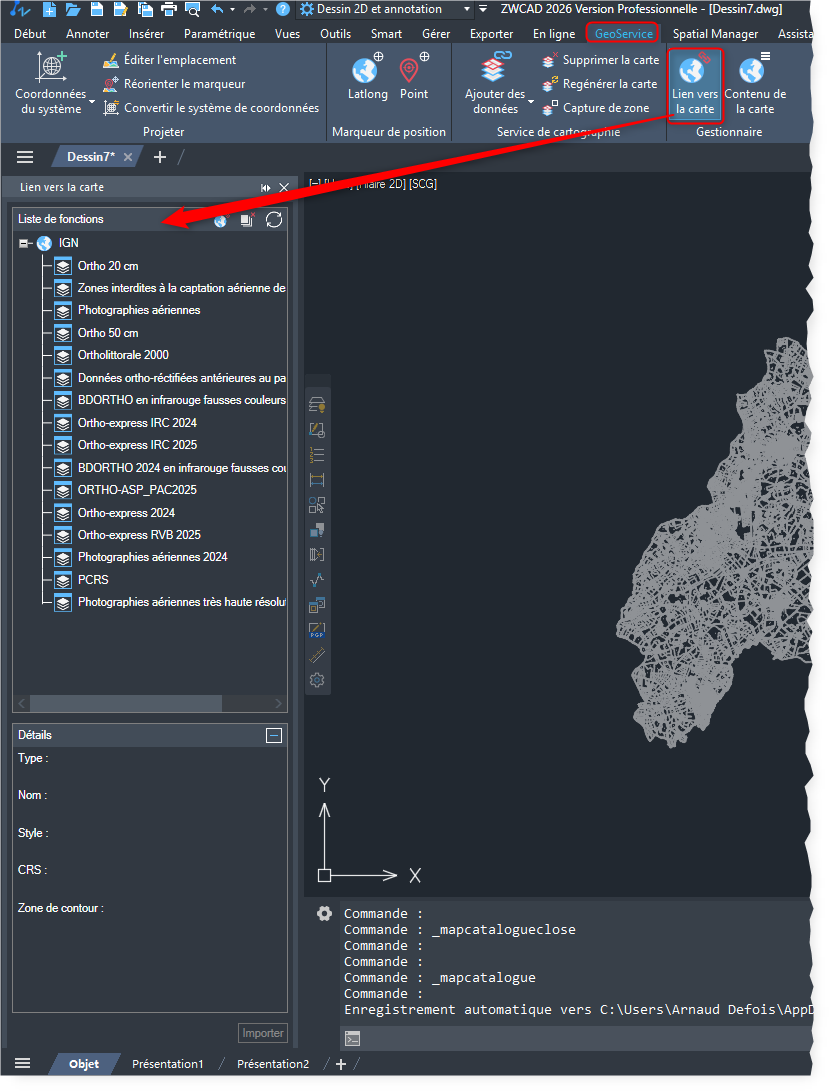The width and height of the screenshot is (829, 1091).
Task: Switch to the Spatial Manager ribbon tab
Action: click(x=715, y=34)
